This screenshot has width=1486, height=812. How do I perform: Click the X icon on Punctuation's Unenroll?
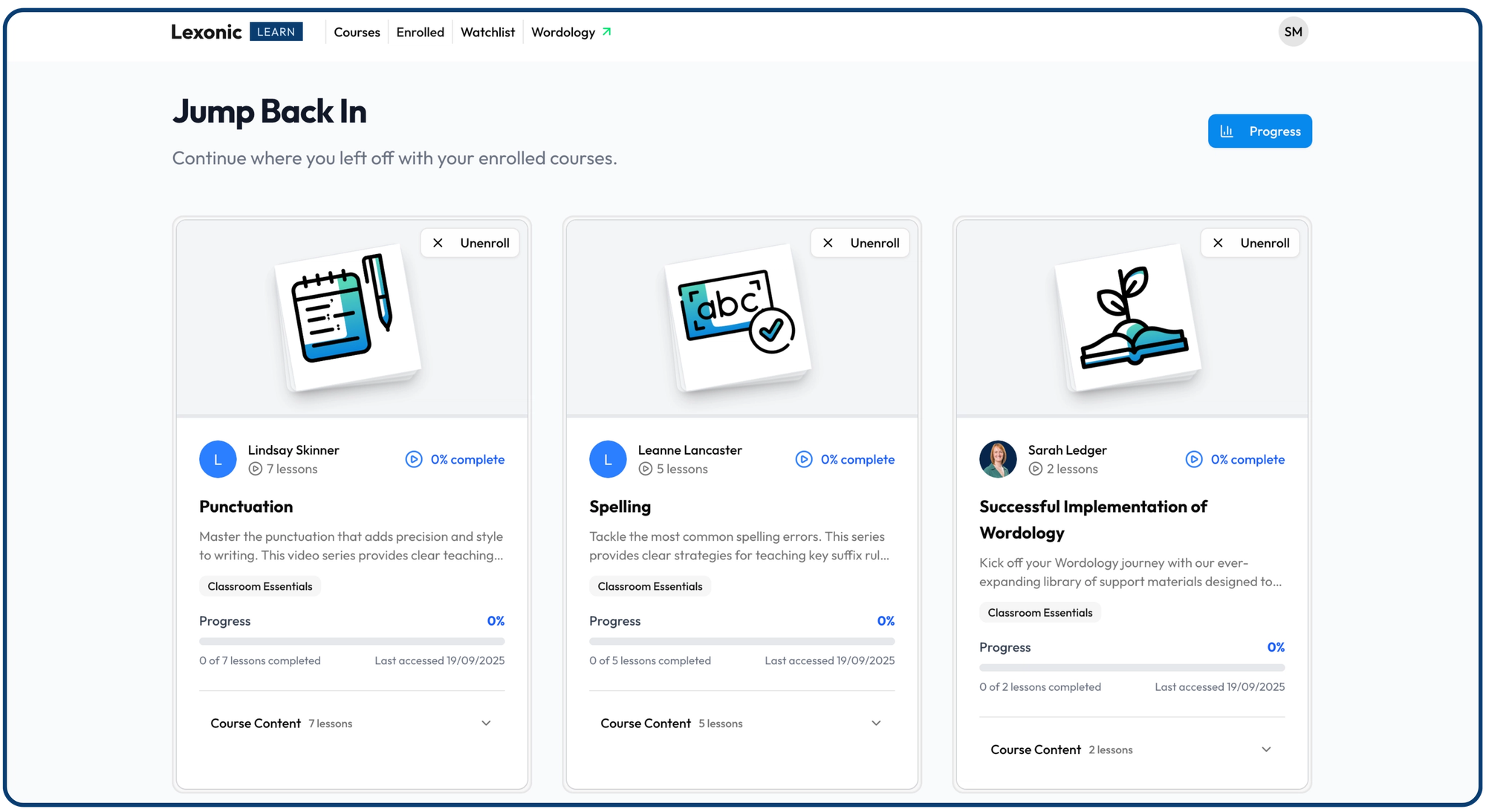pyautogui.click(x=438, y=243)
